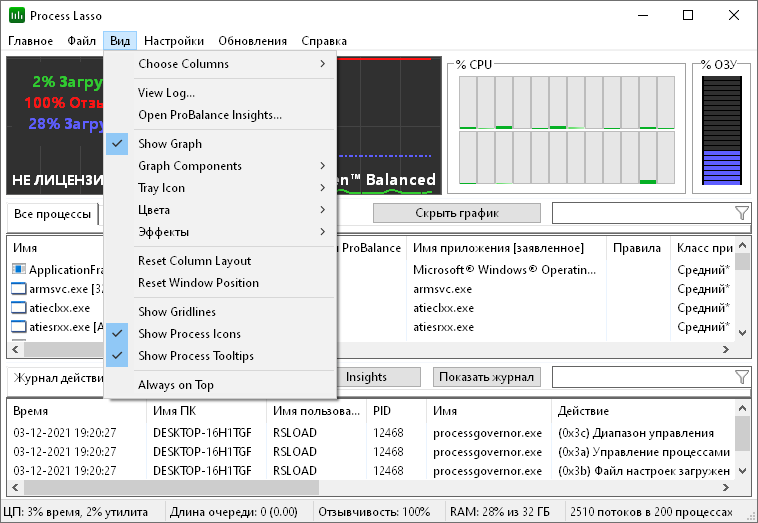The height and width of the screenshot is (523, 758).
Task: Click the action log scroll-up arrow
Action: (743, 409)
